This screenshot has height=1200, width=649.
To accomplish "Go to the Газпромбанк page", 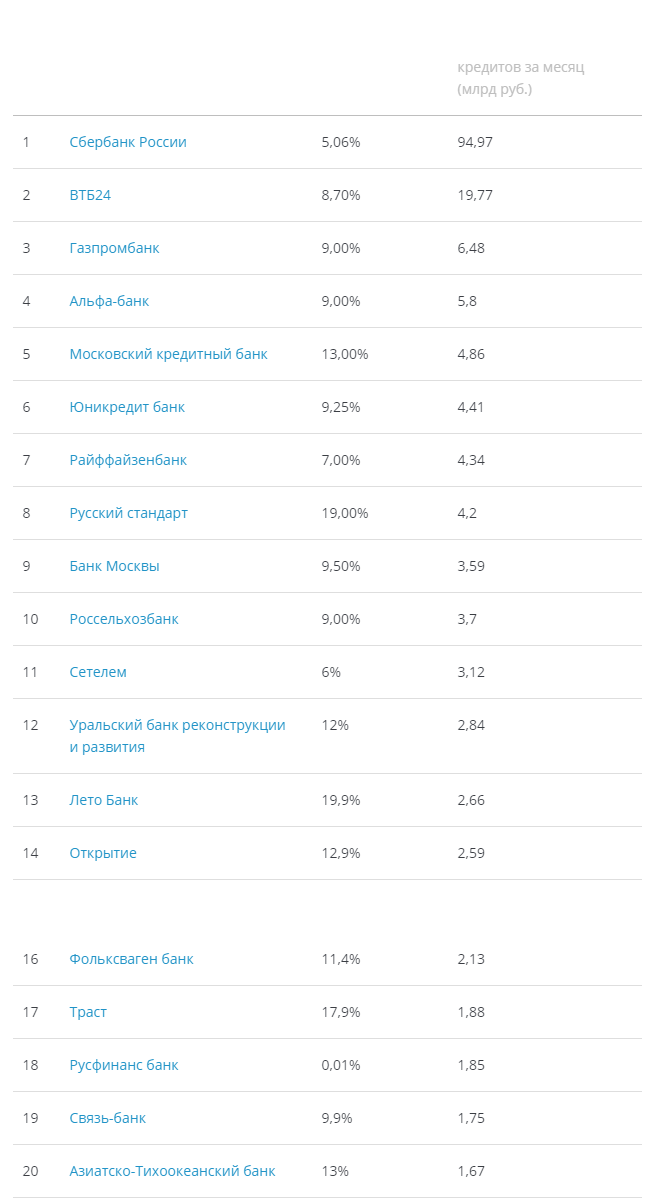I will click(114, 248).
